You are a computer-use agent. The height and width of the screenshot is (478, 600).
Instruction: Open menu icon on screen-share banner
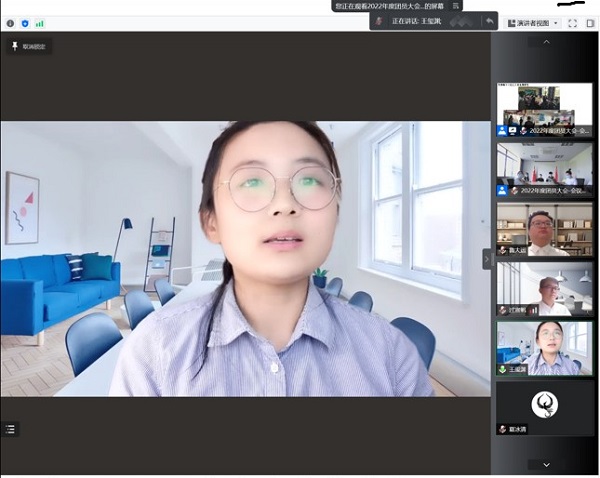[x=453, y=6]
